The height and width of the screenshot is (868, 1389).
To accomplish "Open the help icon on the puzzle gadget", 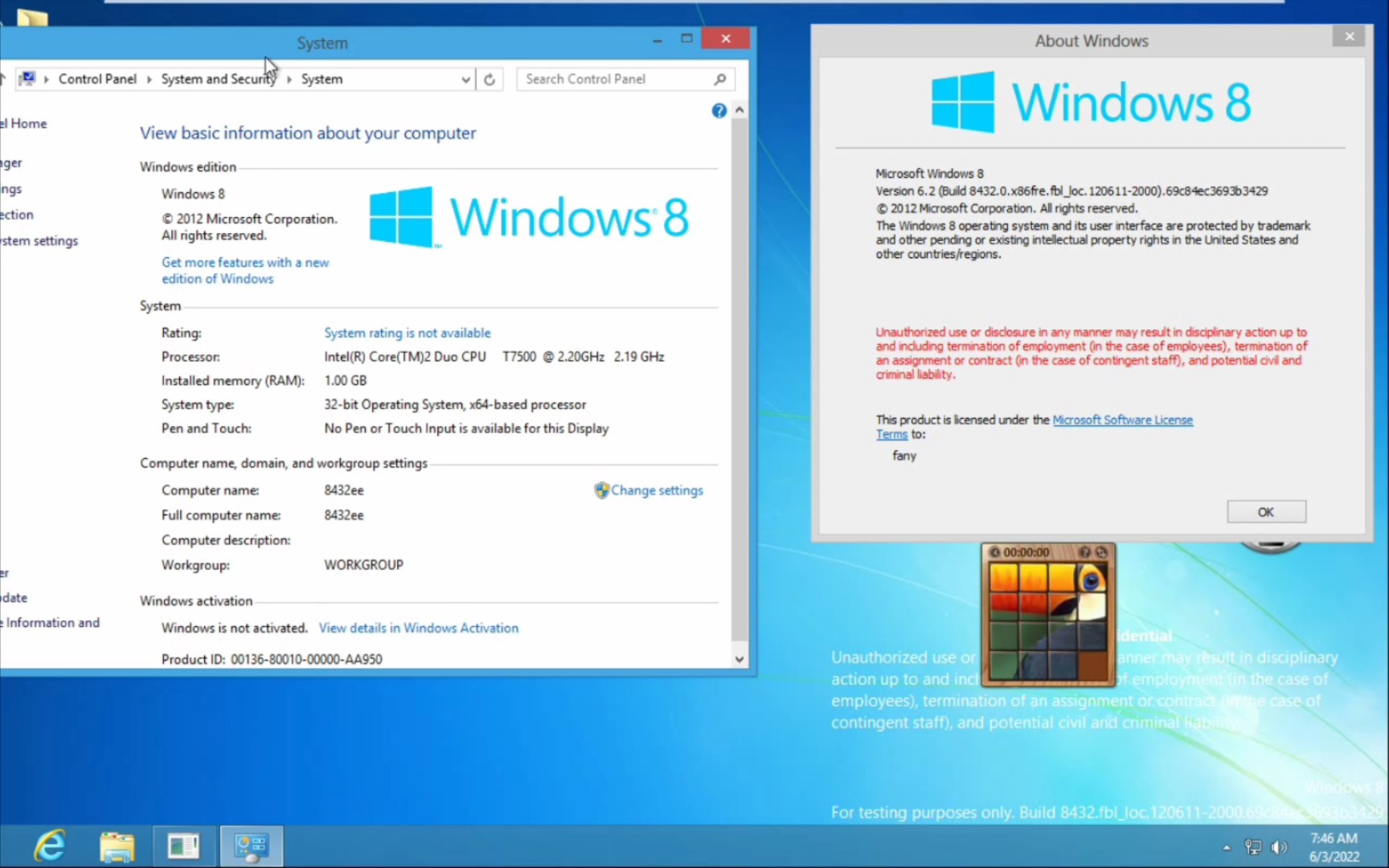I will [x=1086, y=552].
